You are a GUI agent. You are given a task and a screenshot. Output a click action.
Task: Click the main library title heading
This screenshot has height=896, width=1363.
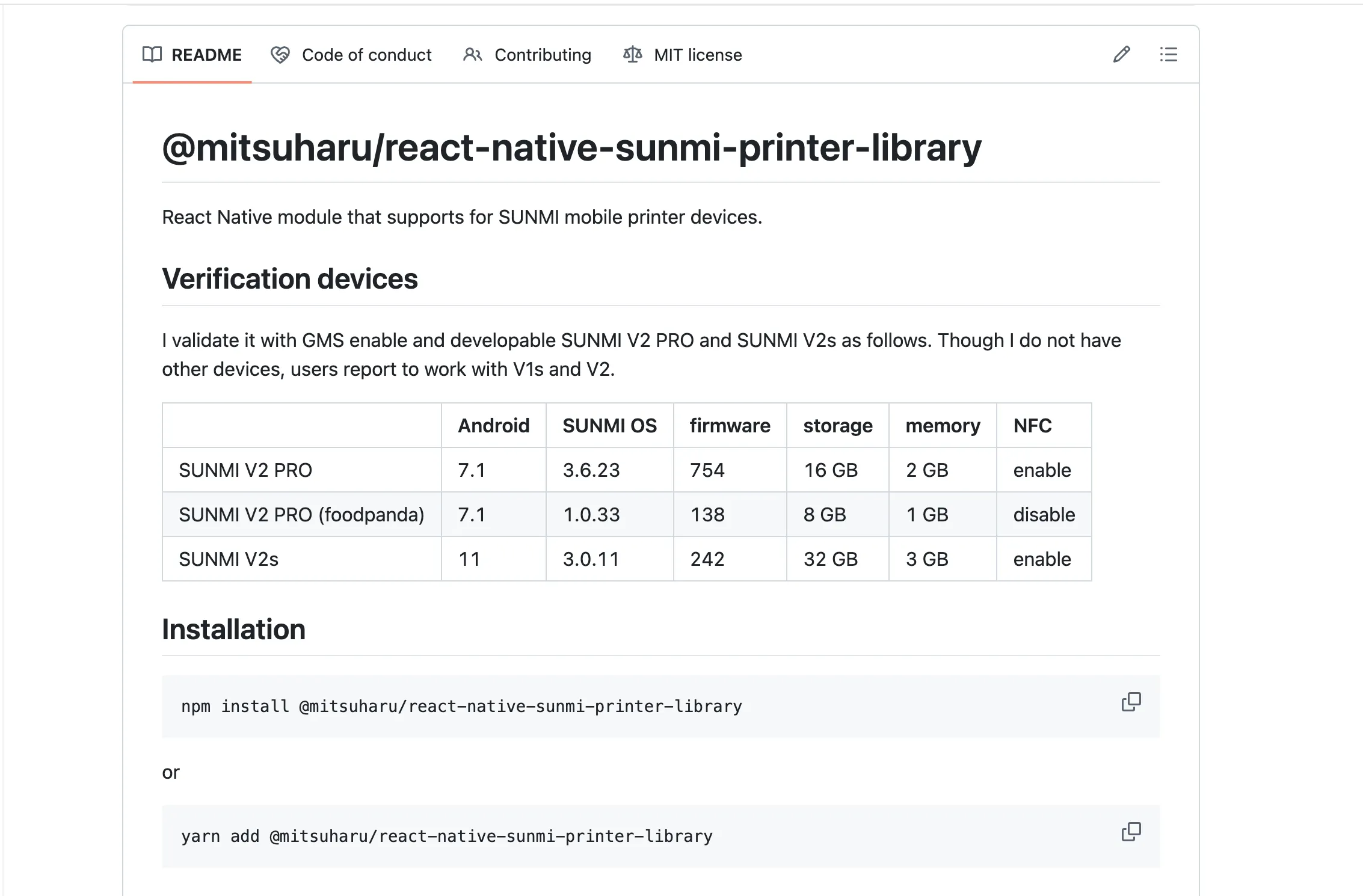pyautogui.click(x=571, y=148)
